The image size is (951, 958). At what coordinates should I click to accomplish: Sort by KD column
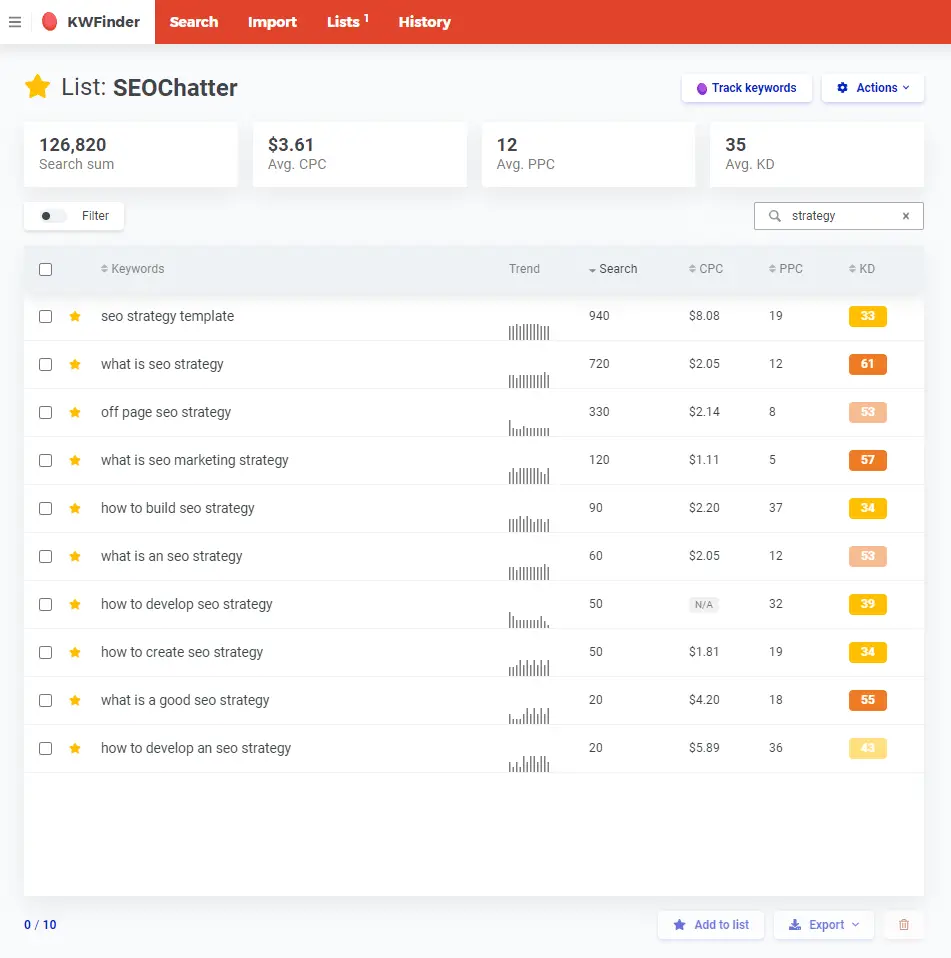[x=862, y=269]
